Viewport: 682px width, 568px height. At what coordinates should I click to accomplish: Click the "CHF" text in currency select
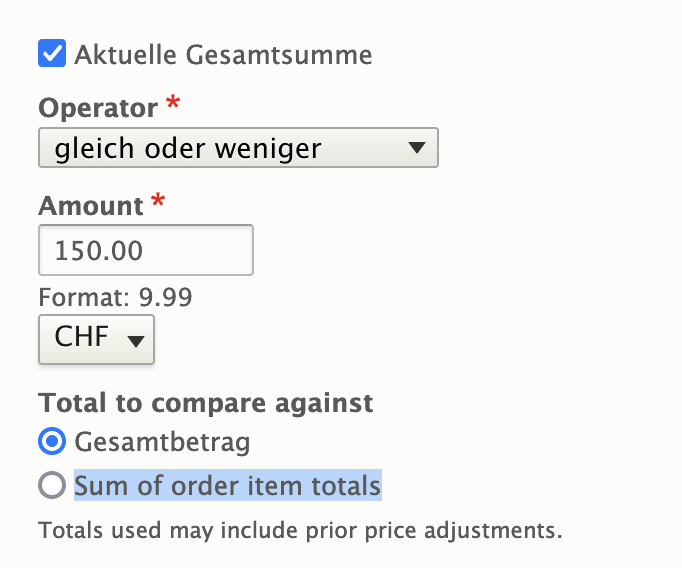[81, 337]
